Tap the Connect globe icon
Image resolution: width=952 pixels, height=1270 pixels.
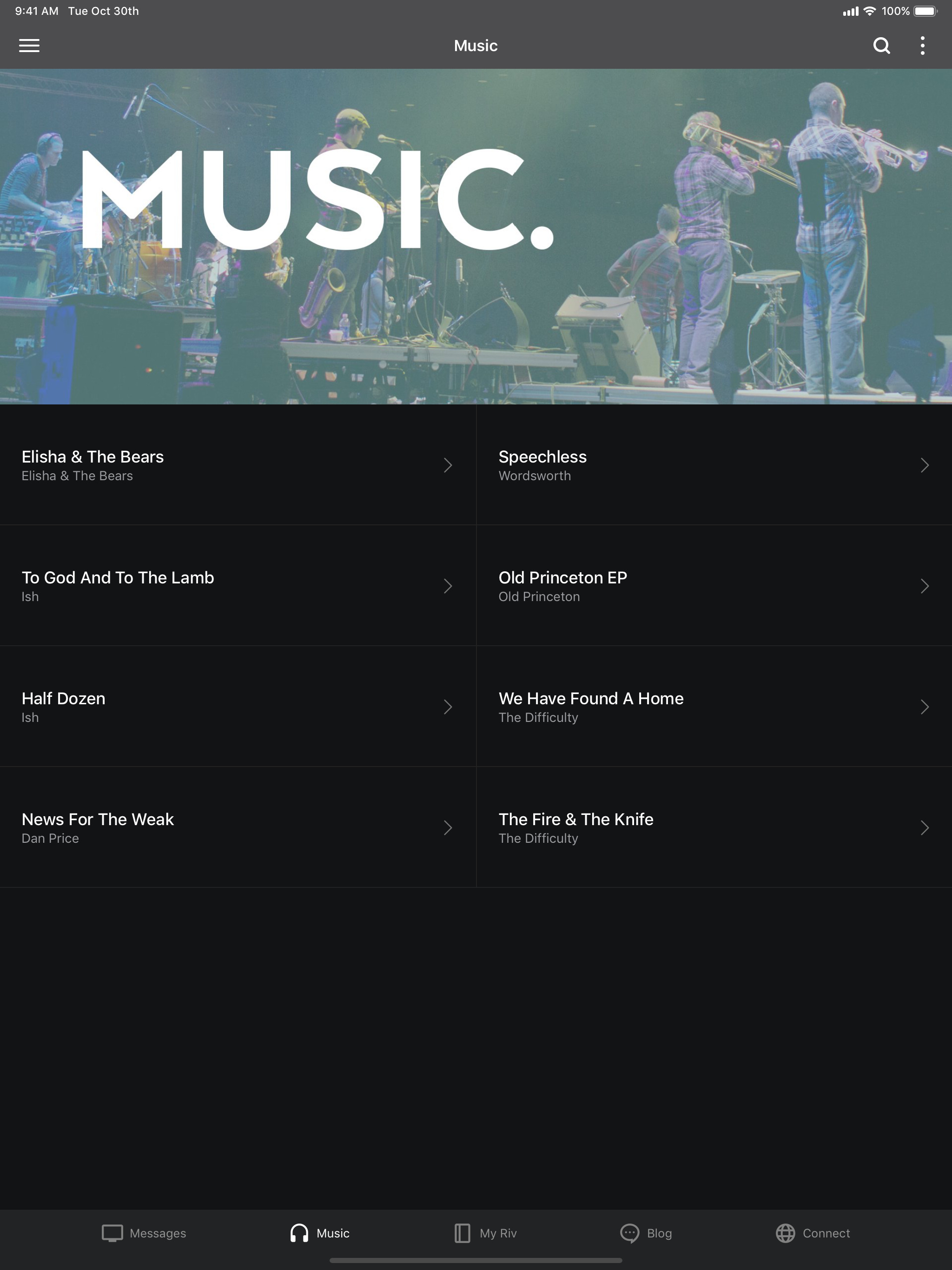click(x=785, y=1233)
